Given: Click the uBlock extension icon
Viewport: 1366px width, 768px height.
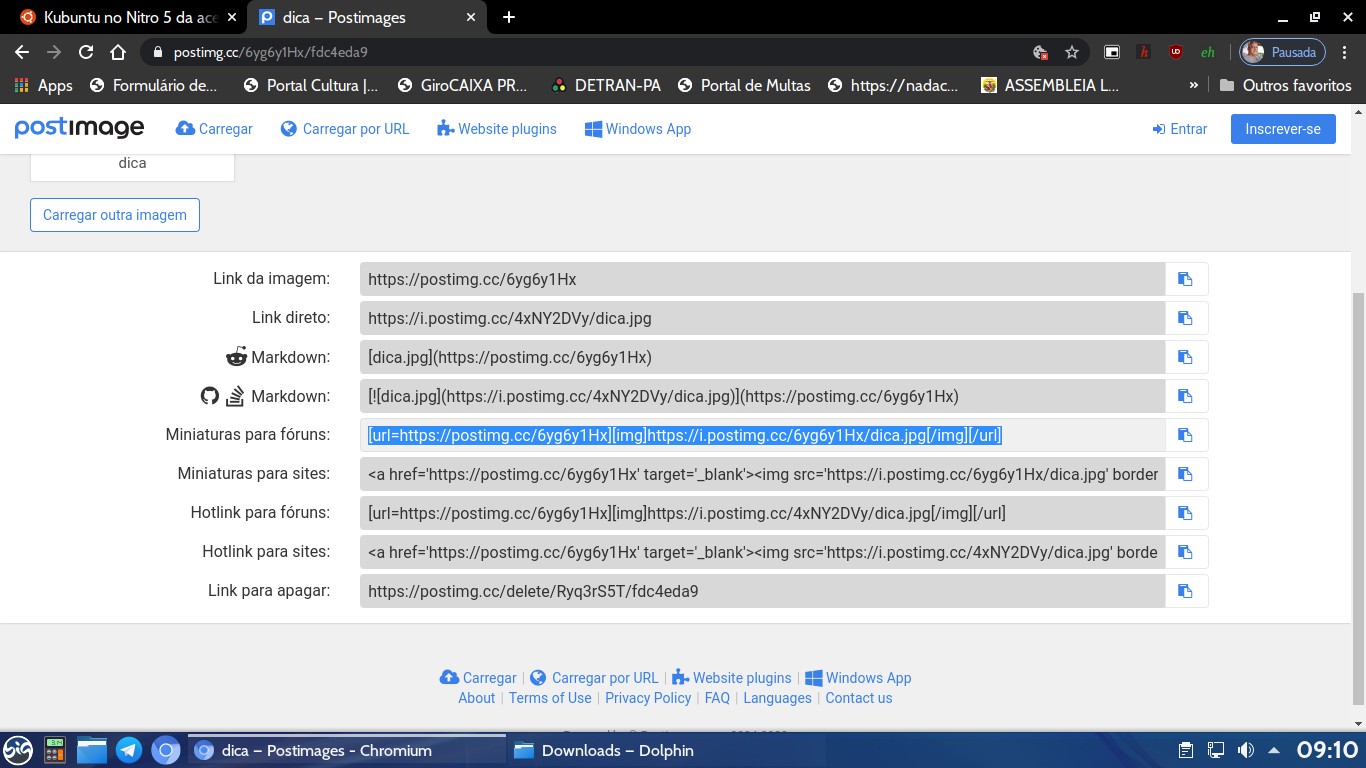Looking at the screenshot, I should coord(1176,52).
